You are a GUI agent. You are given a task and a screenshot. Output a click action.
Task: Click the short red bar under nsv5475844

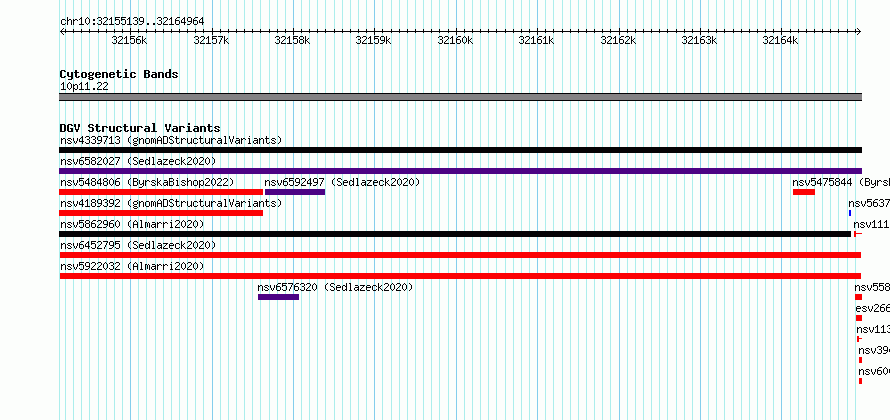click(x=804, y=192)
